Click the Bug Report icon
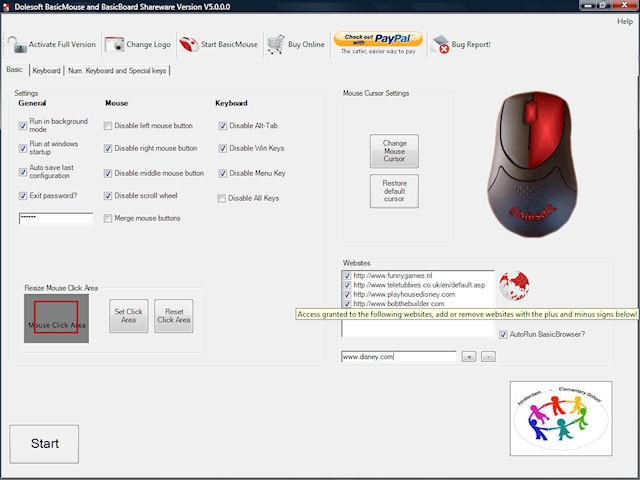The width and height of the screenshot is (640, 480). [x=440, y=44]
